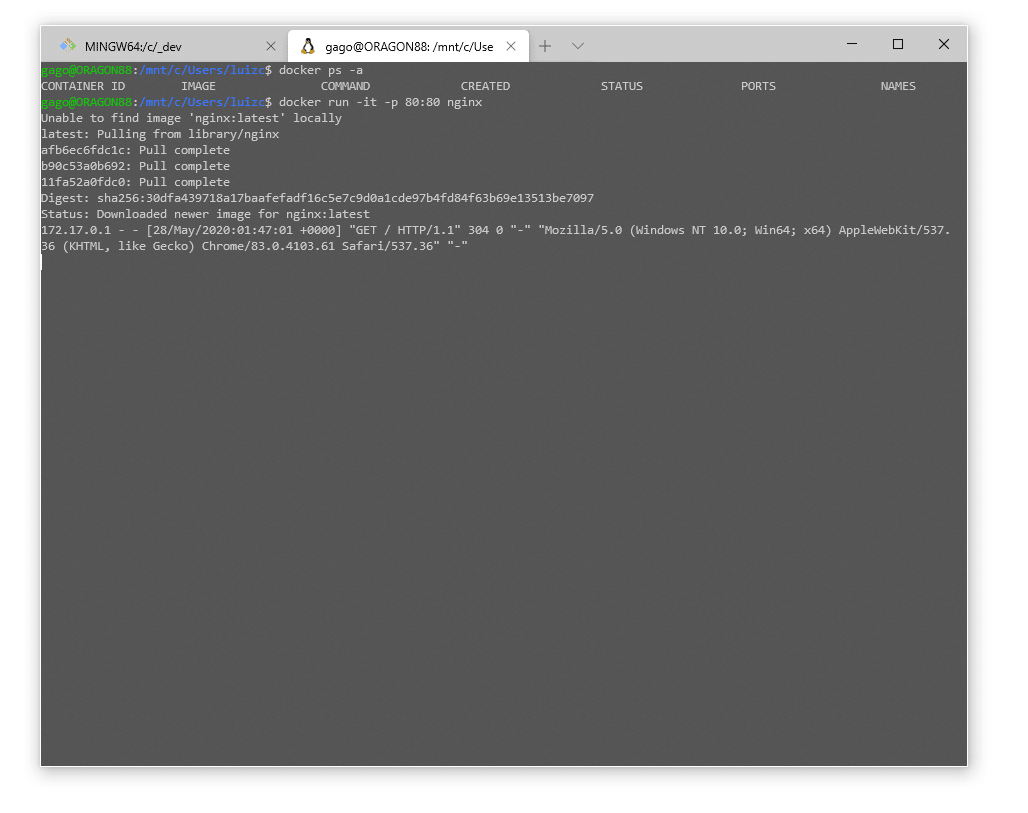Image resolution: width=1028 pixels, height=813 pixels.
Task: Click the PORTS column header
Action: [758, 87]
